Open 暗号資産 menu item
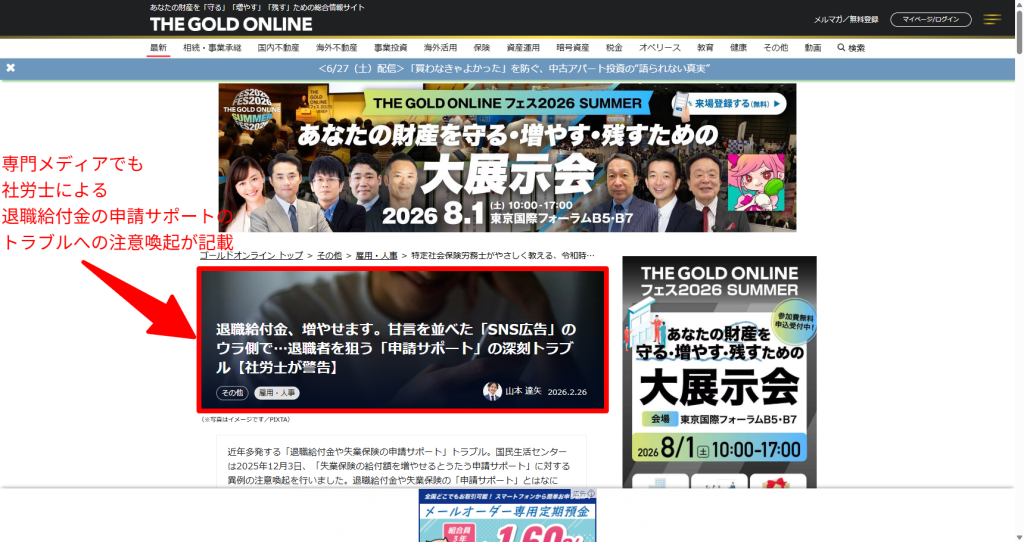The height and width of the screenshot is (542, 1024). pyautogui.click(x=573, y=48)
